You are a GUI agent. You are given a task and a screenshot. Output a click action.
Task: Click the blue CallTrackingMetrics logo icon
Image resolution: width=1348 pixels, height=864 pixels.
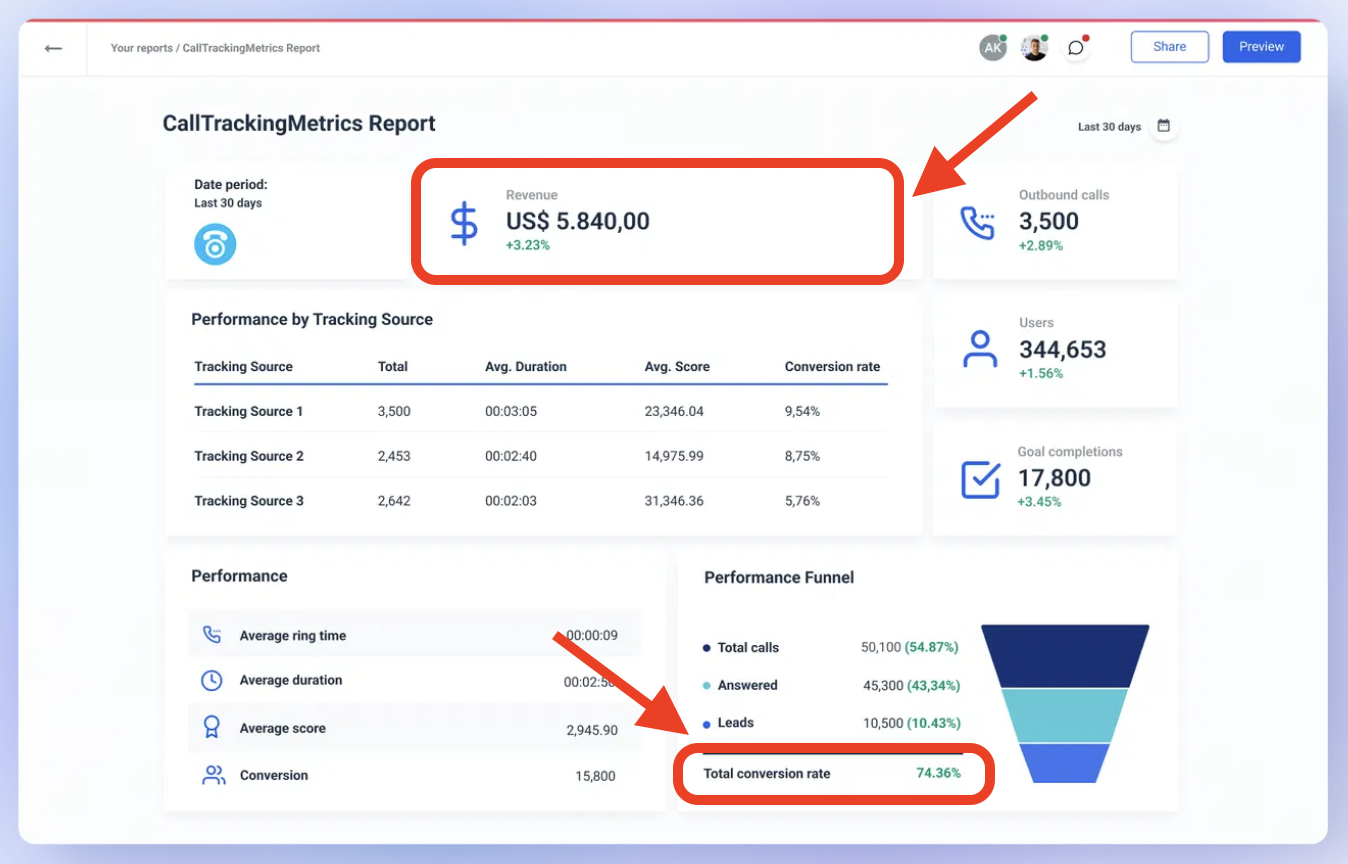pos(215,244)
